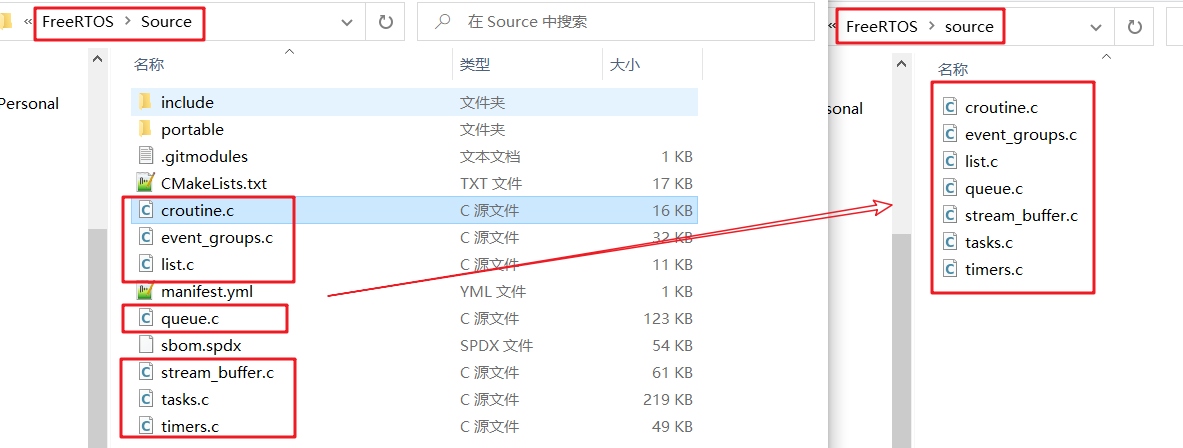Viewport: 1183px width, 448px height.
Task: Expand the path chevron before FreeRTOS in left window
Action: click(28, 22)
